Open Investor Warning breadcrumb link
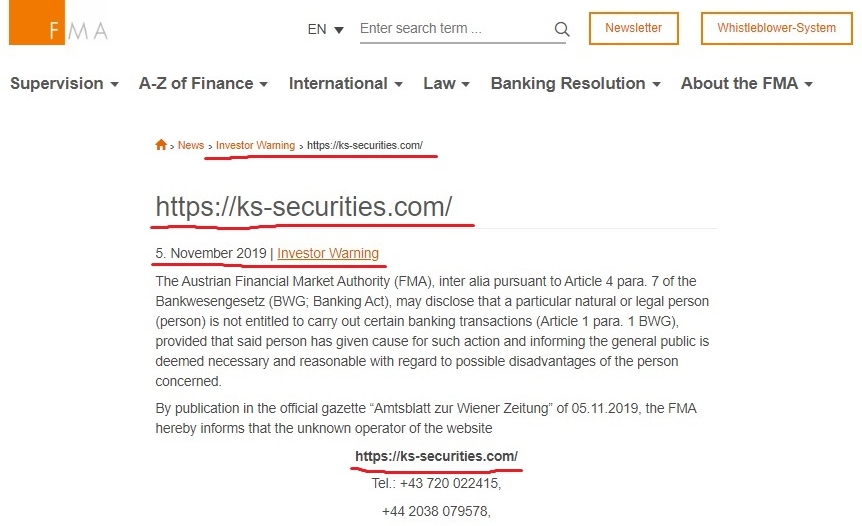862x526 pixels. pyautogui.click(x=255, y=145)
